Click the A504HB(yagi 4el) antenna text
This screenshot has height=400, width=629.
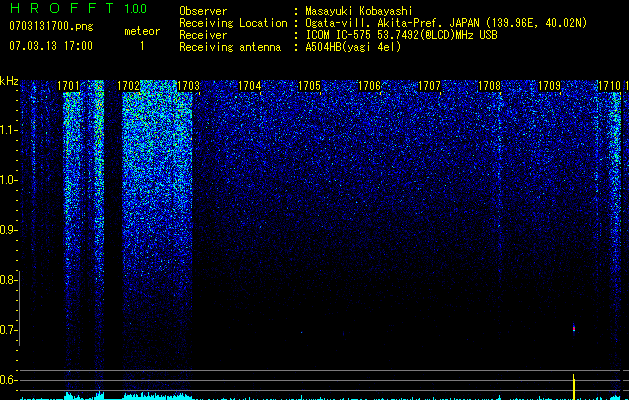[x=353, y=47]
